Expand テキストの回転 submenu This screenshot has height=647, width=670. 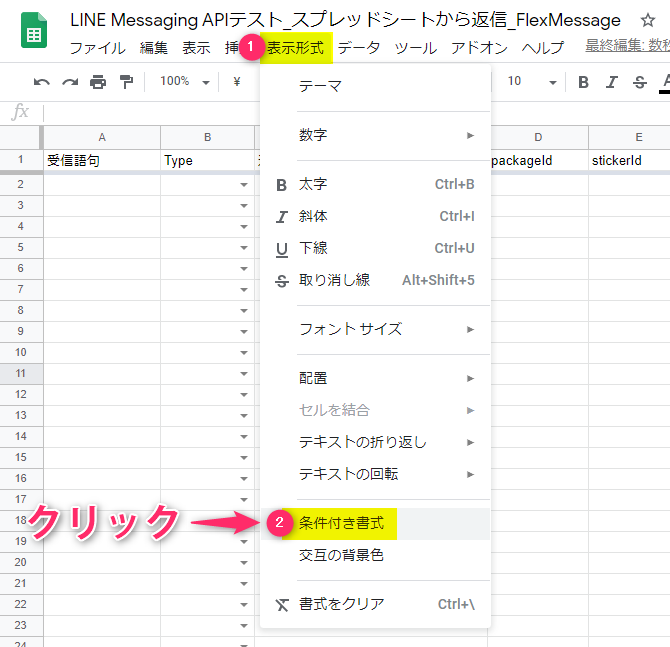tap(375, 474)
